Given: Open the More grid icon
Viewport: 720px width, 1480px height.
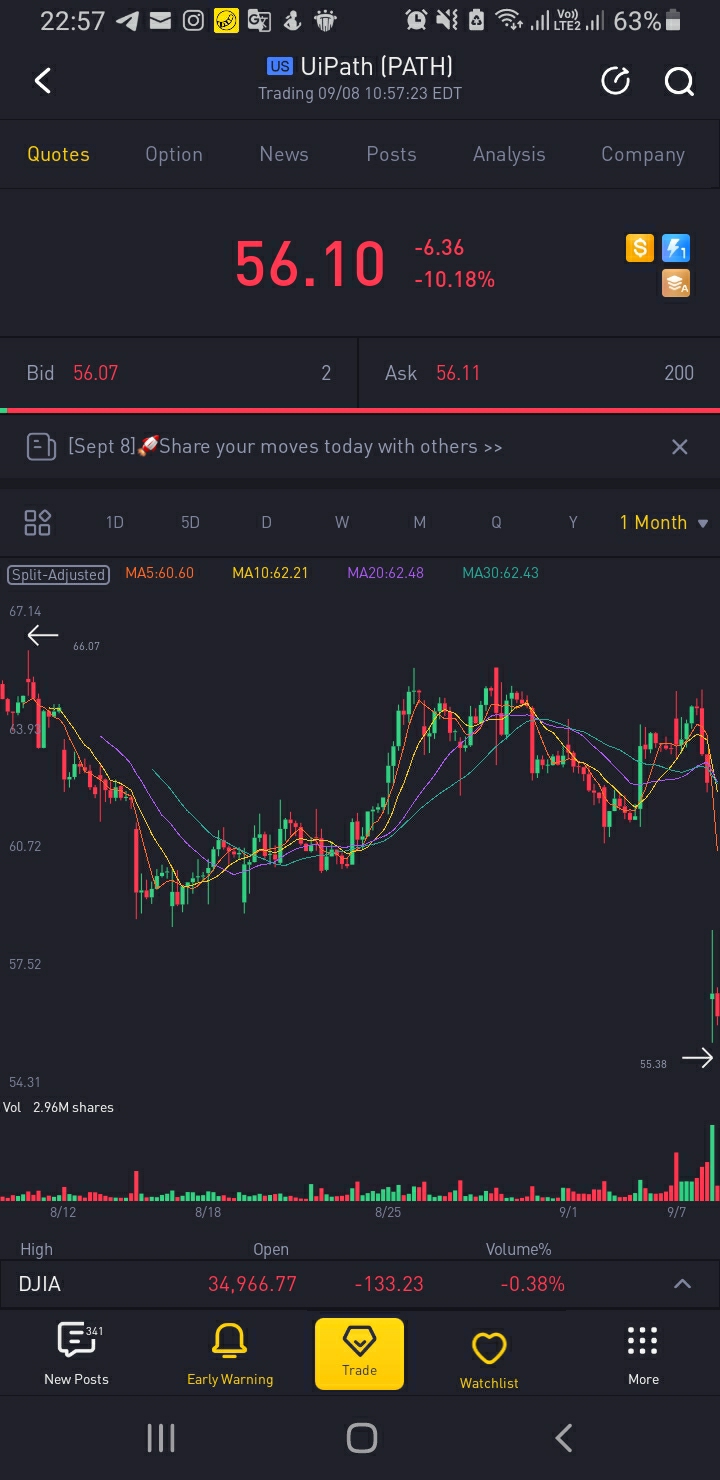Looking at the screenshot, I should click(x=643, y=1341).
